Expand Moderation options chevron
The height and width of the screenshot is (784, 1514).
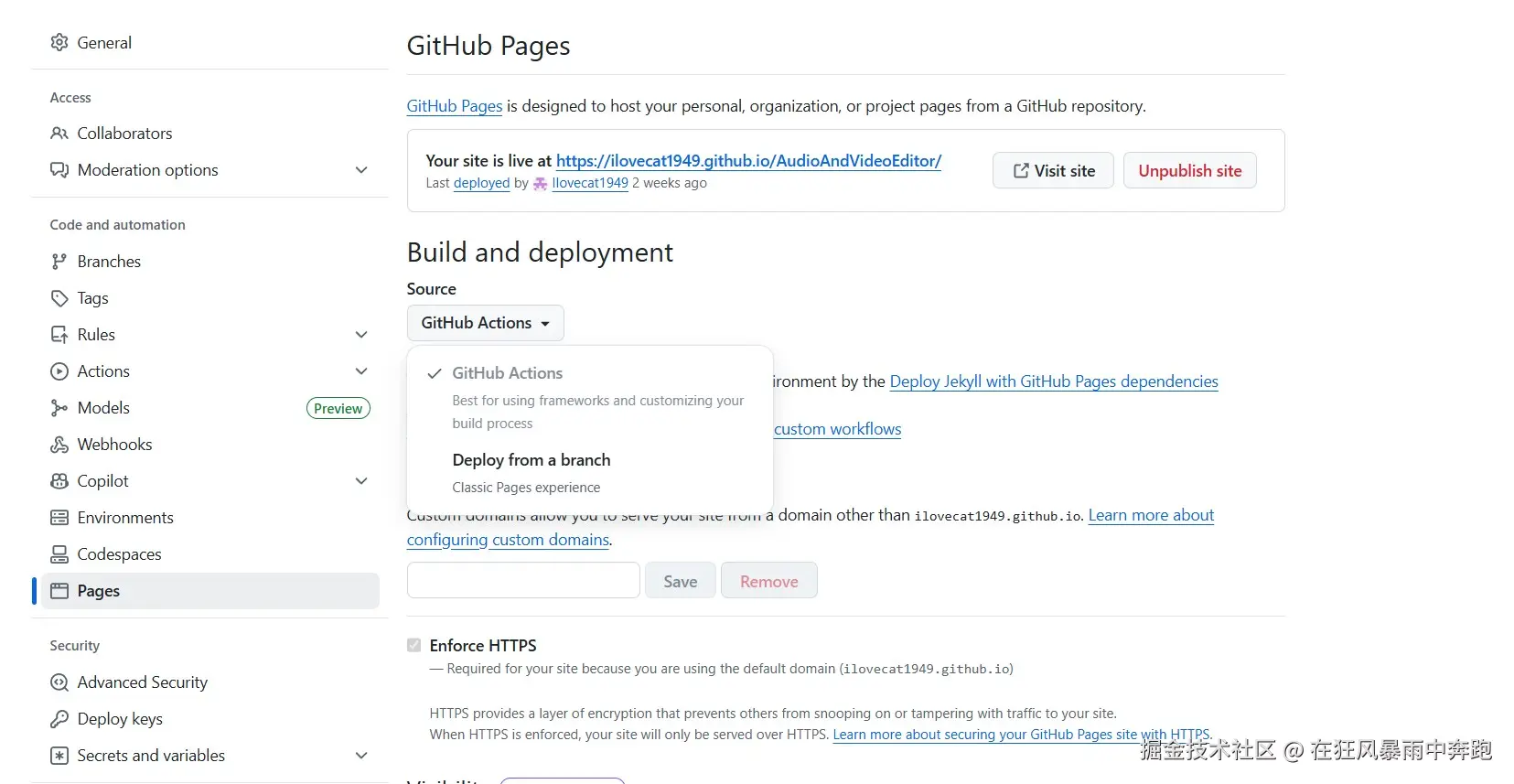361,170
